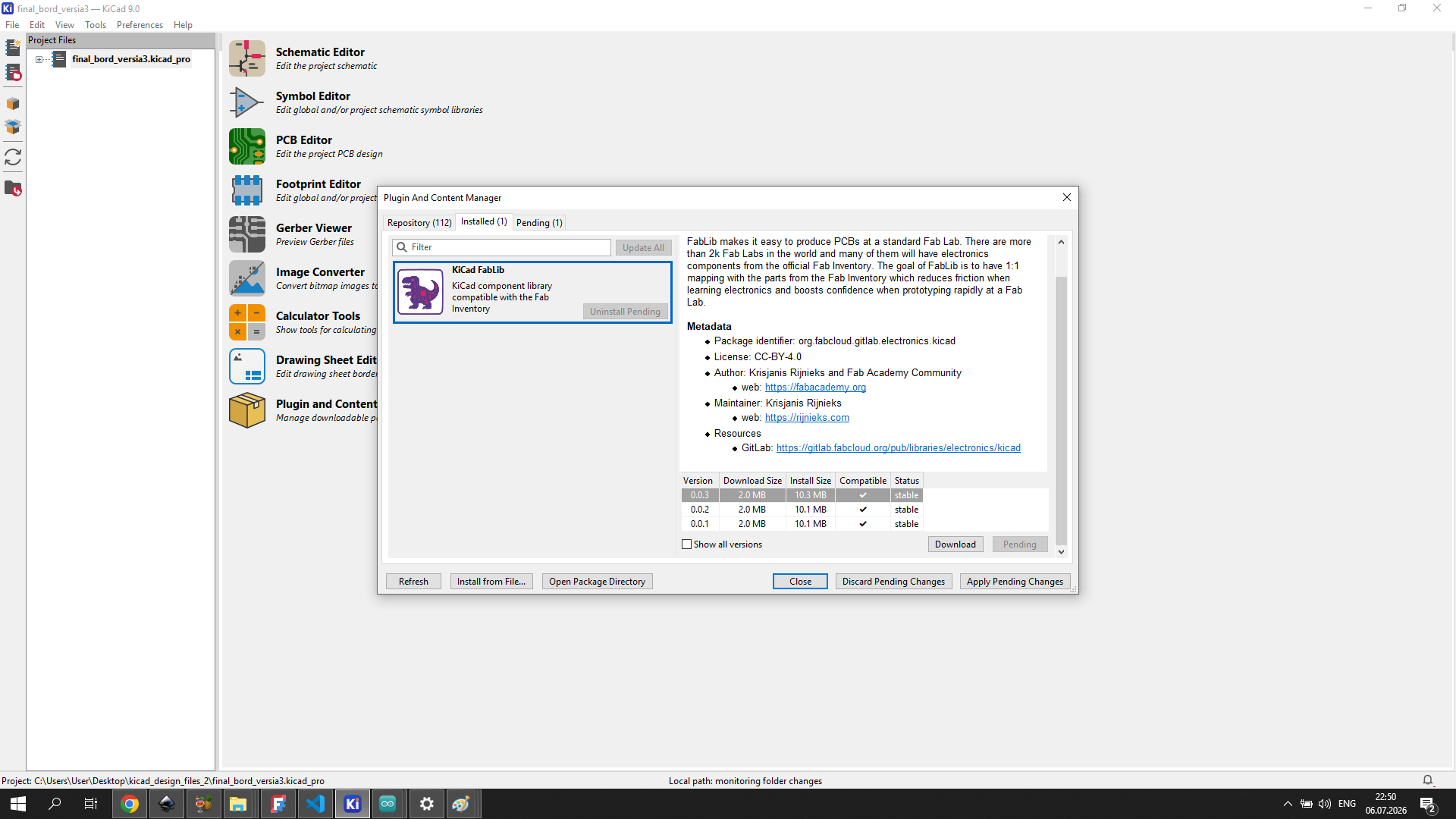The height and width of the screenshot is (819, 1456).
Task: Click the description panel scrollbar down arrow
Action: coord(1061,552)
